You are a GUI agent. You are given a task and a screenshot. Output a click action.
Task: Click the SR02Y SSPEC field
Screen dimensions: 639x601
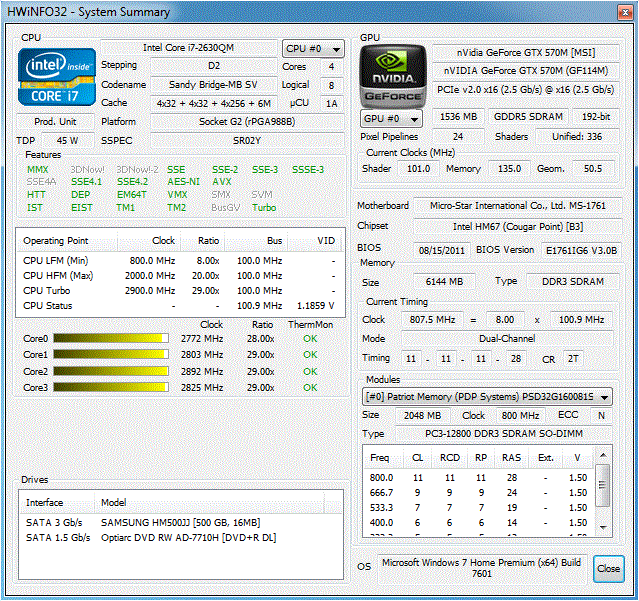[x=247, y=141]
